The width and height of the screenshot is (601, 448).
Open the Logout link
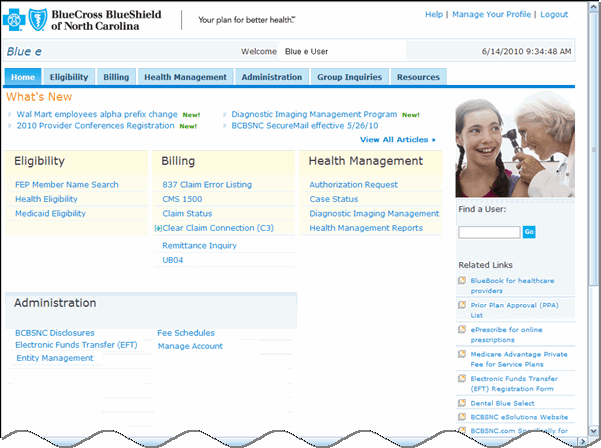(553, 15)
